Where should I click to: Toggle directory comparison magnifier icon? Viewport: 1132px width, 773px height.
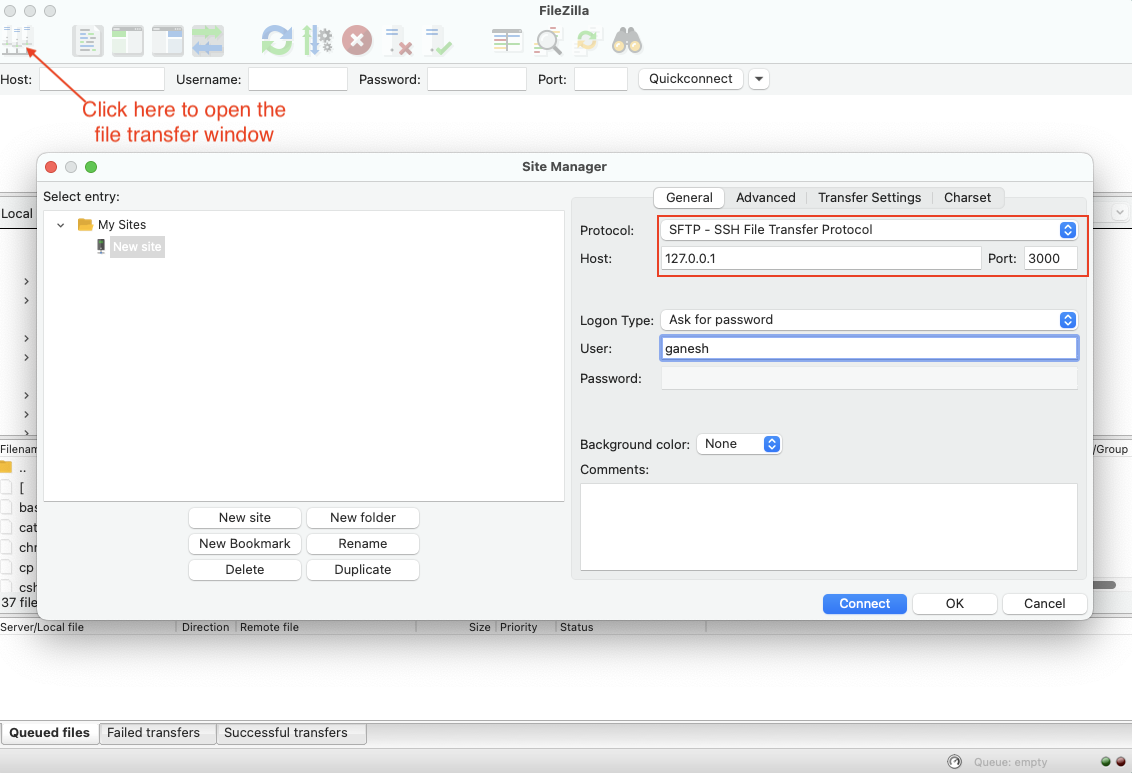click(548, 41)
